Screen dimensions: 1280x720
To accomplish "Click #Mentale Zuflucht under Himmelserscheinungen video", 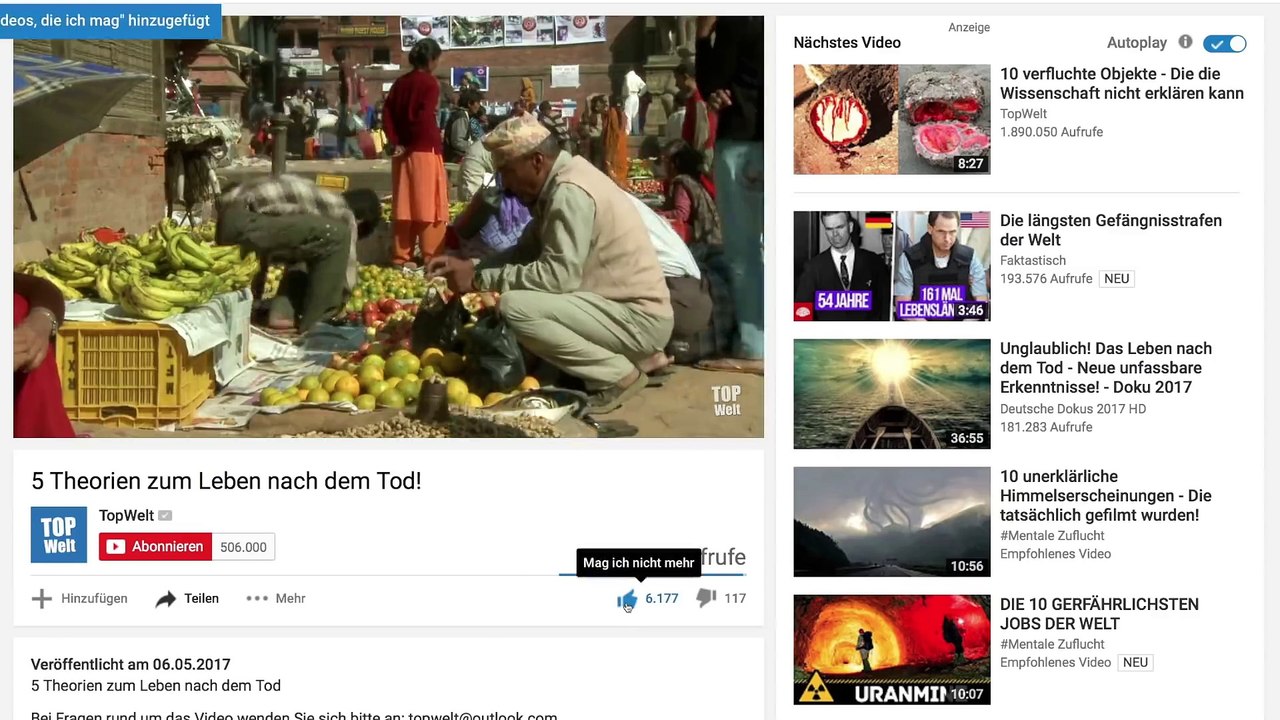I will coord(1052,535).
